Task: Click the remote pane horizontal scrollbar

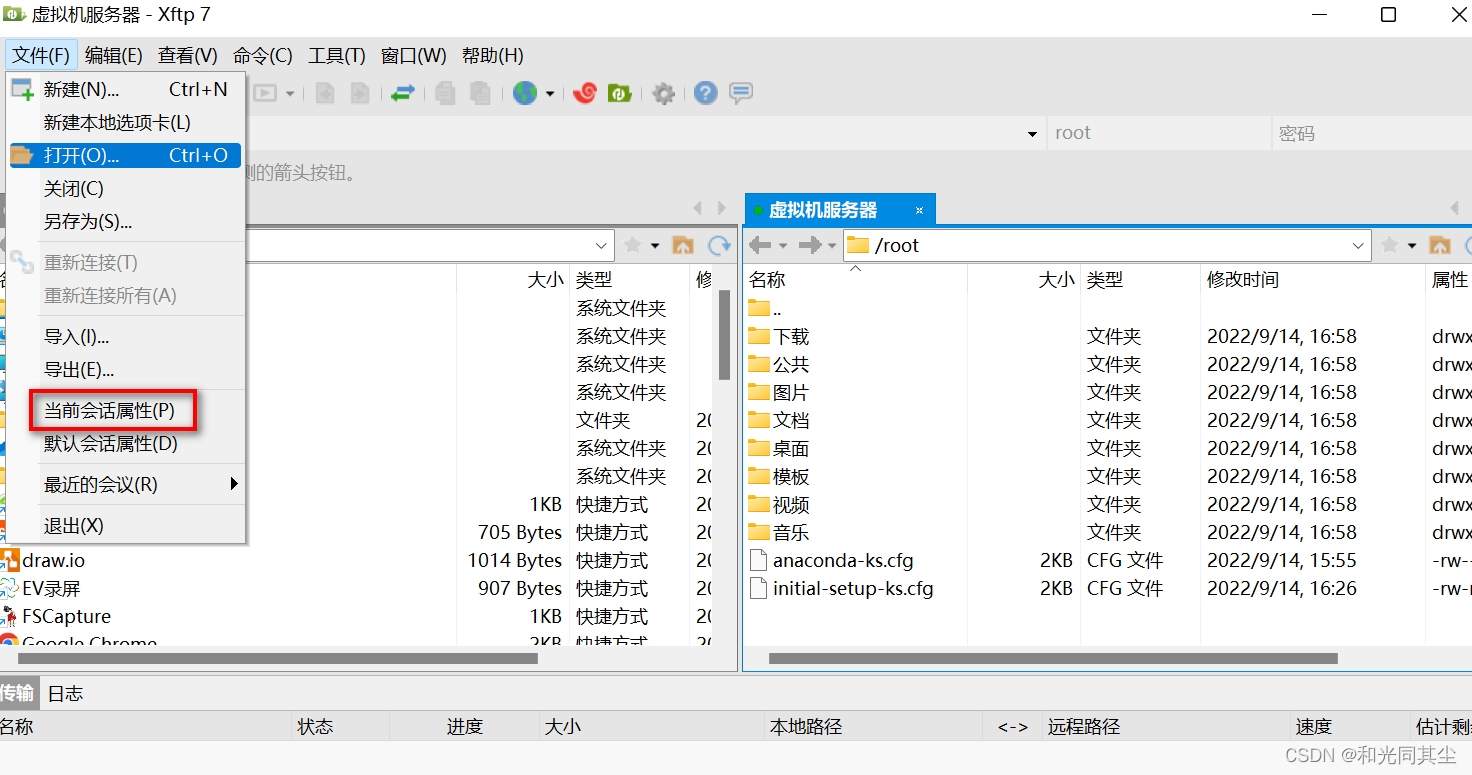Action: [1053, 658]
